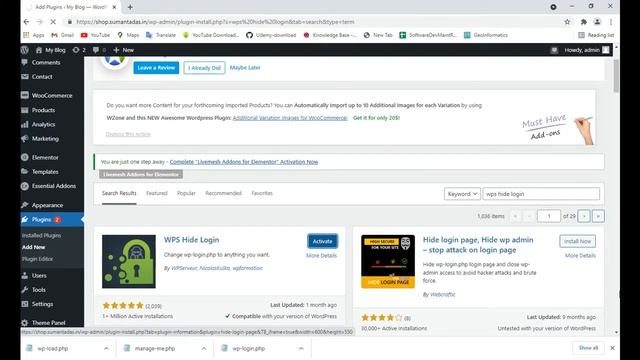Click the current page number field
This screenshot has height=360, width=640.
coord(549,216)
